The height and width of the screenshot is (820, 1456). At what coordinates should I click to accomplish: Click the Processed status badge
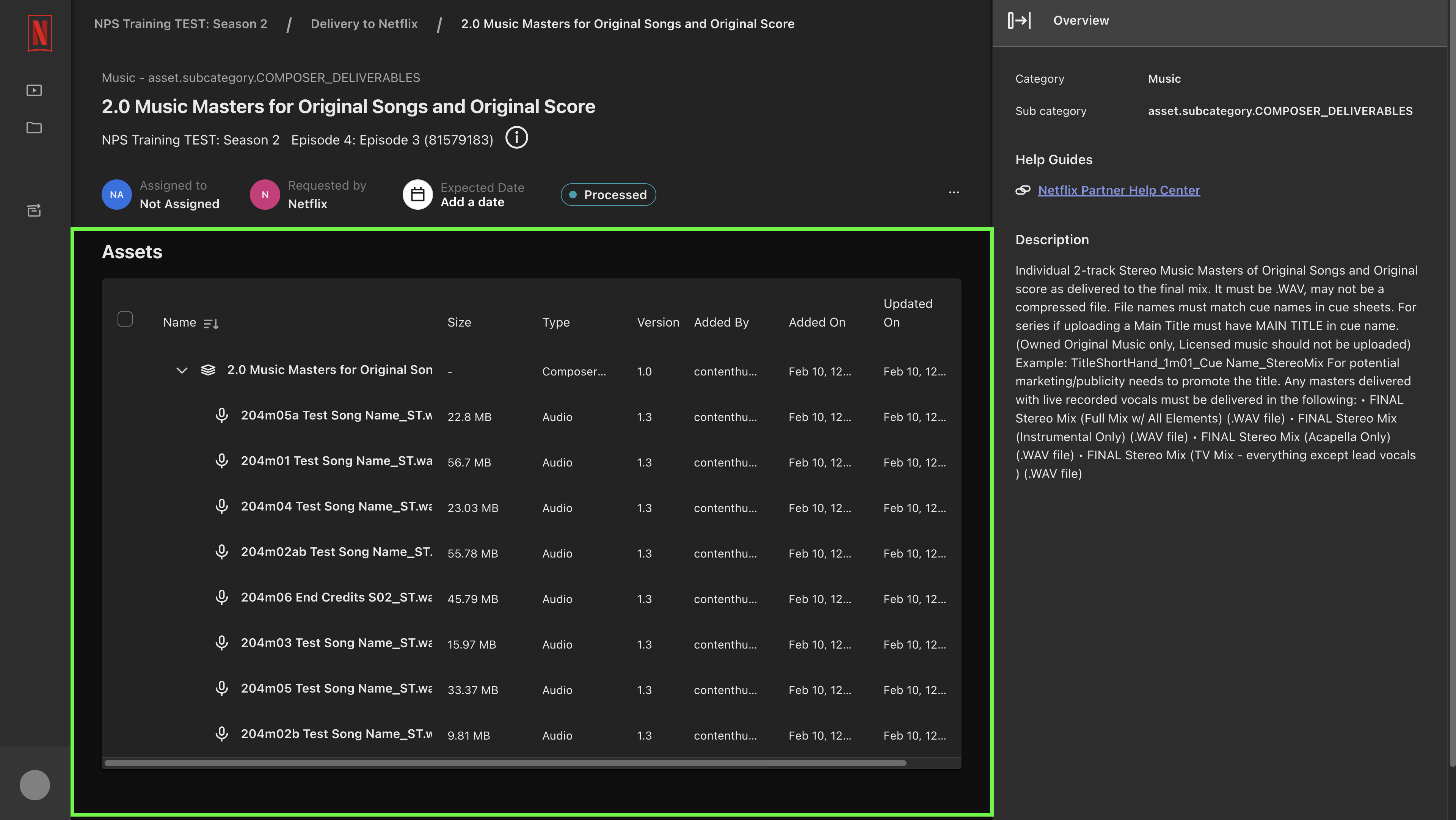click(607, 195)
